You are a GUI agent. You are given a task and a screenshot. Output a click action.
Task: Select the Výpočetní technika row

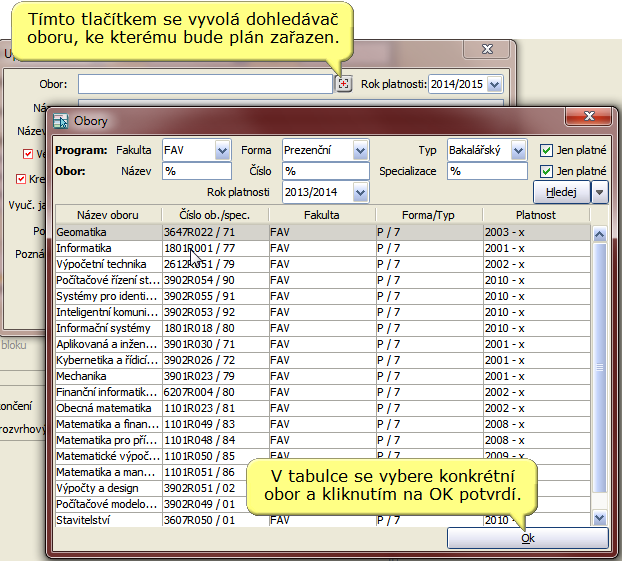[323, 264]
